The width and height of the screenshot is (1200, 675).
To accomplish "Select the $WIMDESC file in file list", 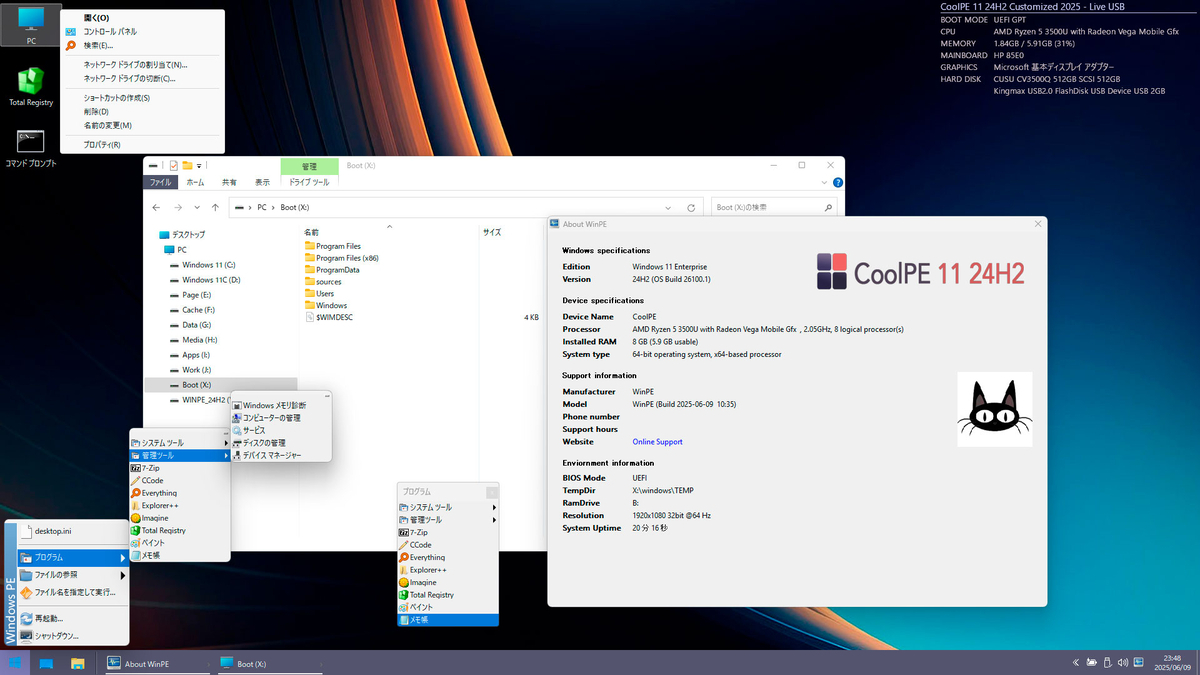I will pos(329,317).
